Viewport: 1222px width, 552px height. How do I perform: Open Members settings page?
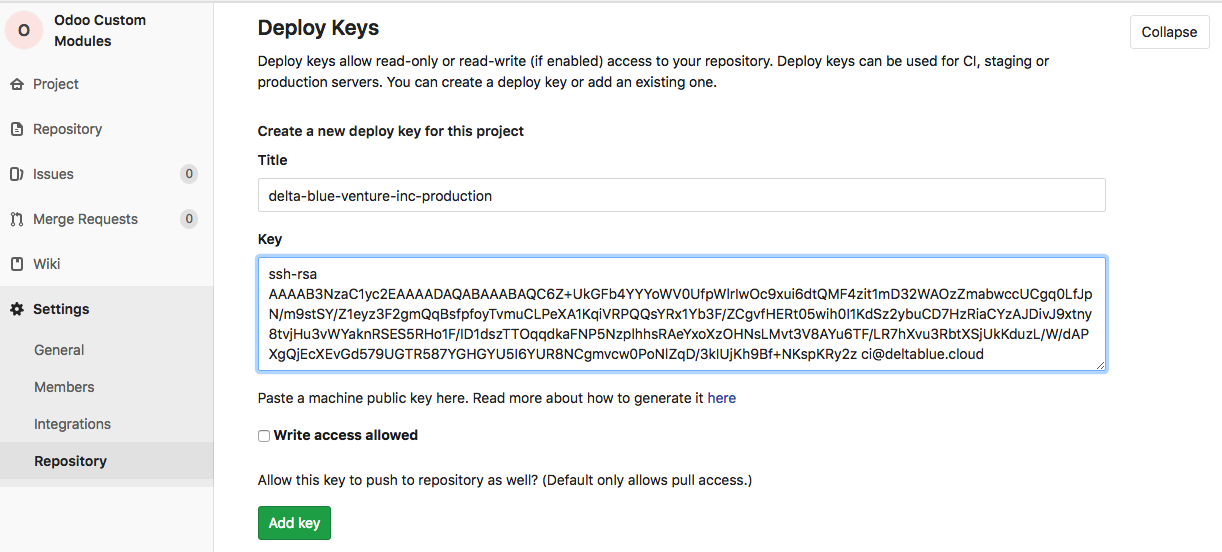64,387
